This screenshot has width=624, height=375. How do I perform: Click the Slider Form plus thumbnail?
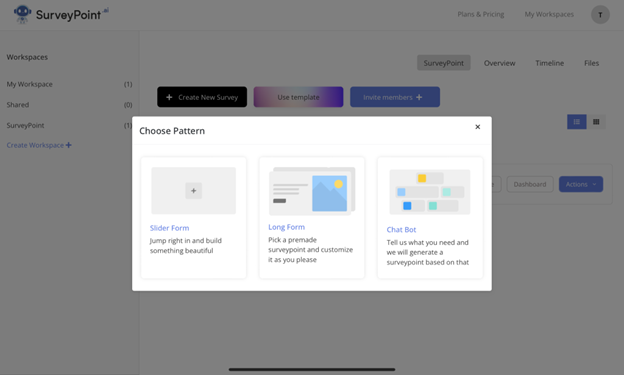coord(193,191)
